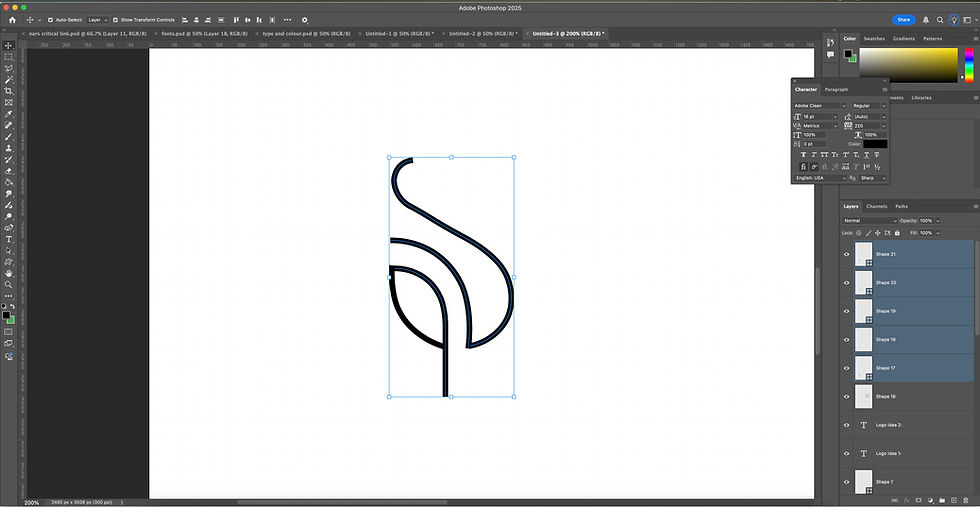Open the Normal blend mode dropdown

click(869, 221)
